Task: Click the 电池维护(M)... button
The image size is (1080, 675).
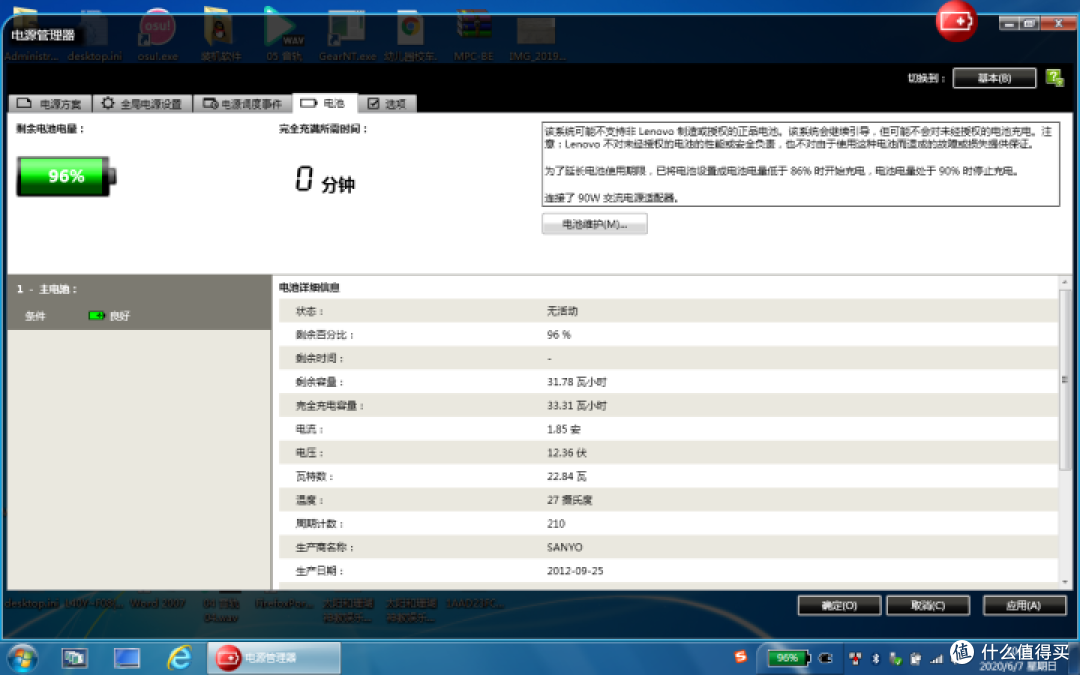Action: [594, 224]
